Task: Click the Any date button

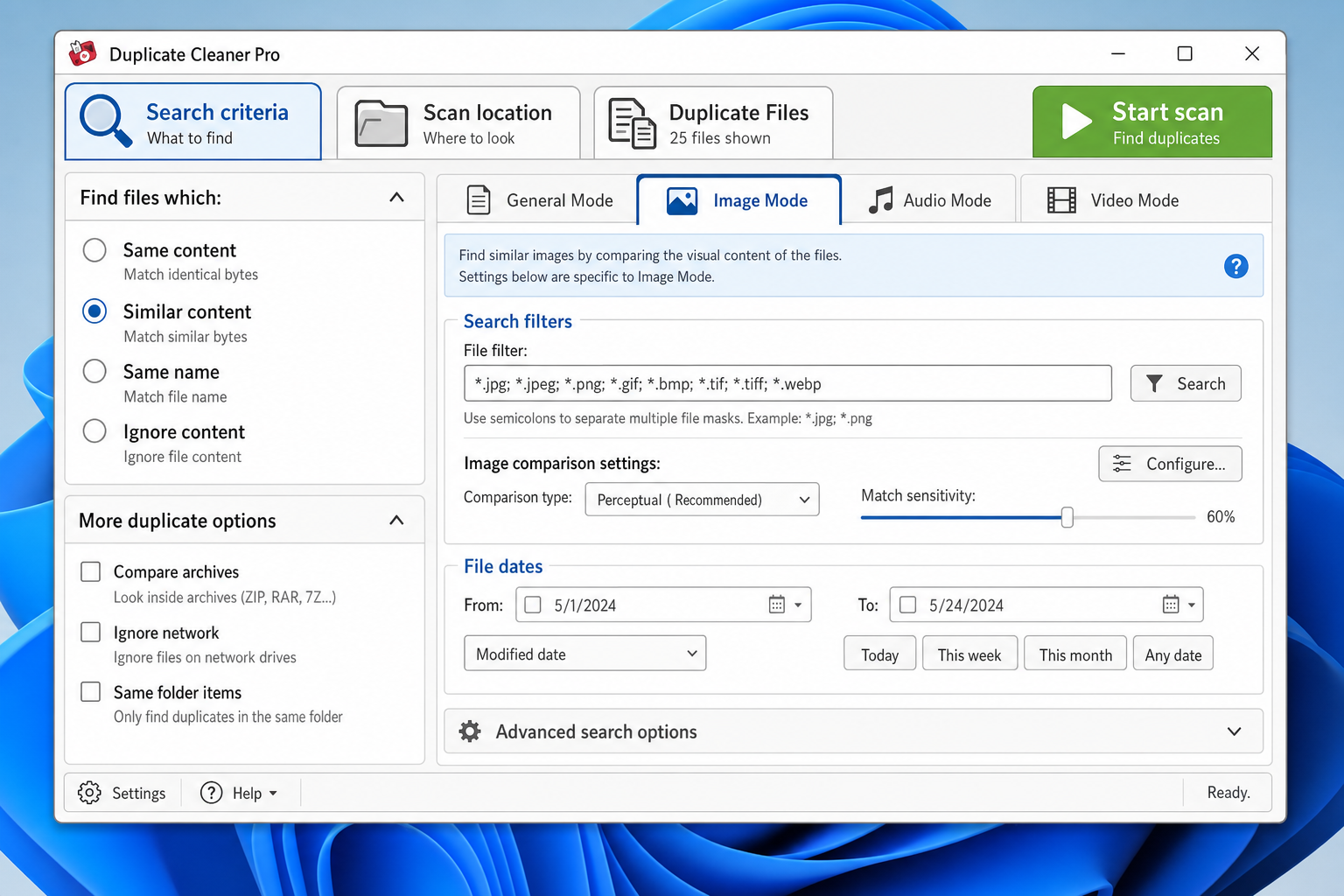Action: pos(1173,654)
